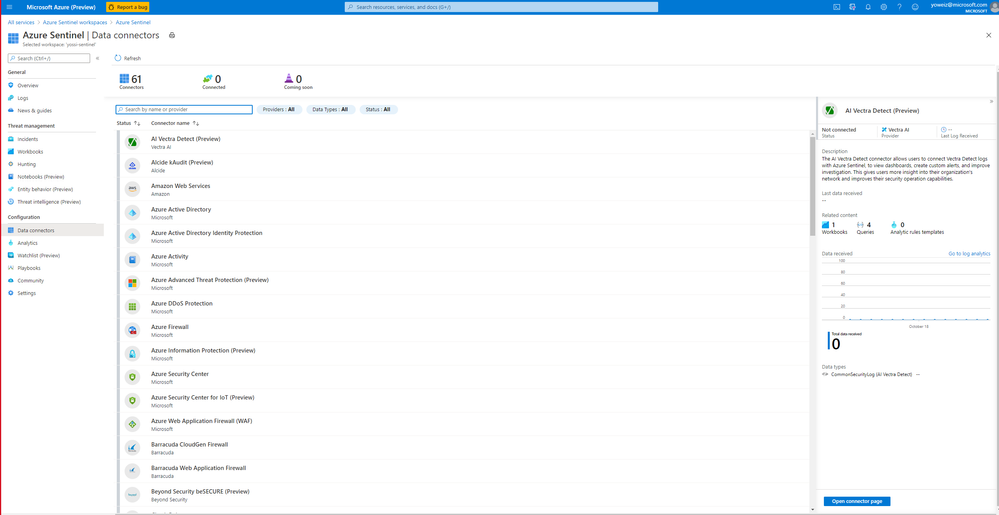Select Data connectors in sidebar

click(x=52, y=230)
